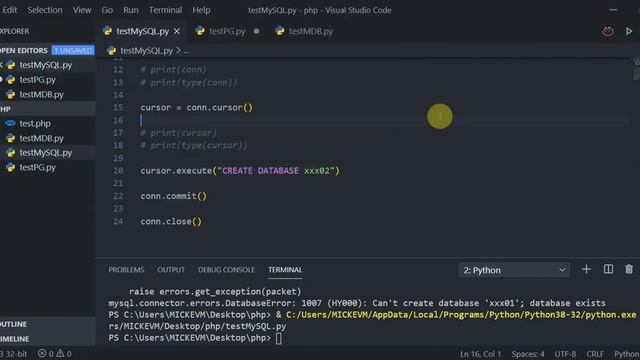Close the testMySQL.py editor tab

pos(177,31)
